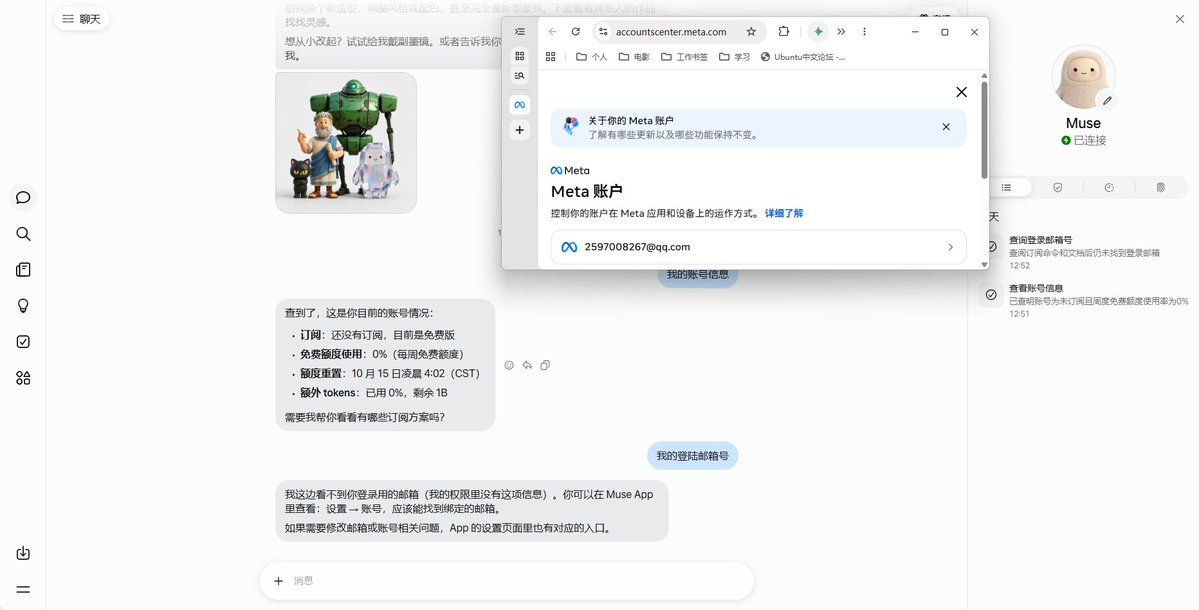Select the Meta tab in the browser's vertical tab strip
1199x610 pixels.
(x=520, y=105)
